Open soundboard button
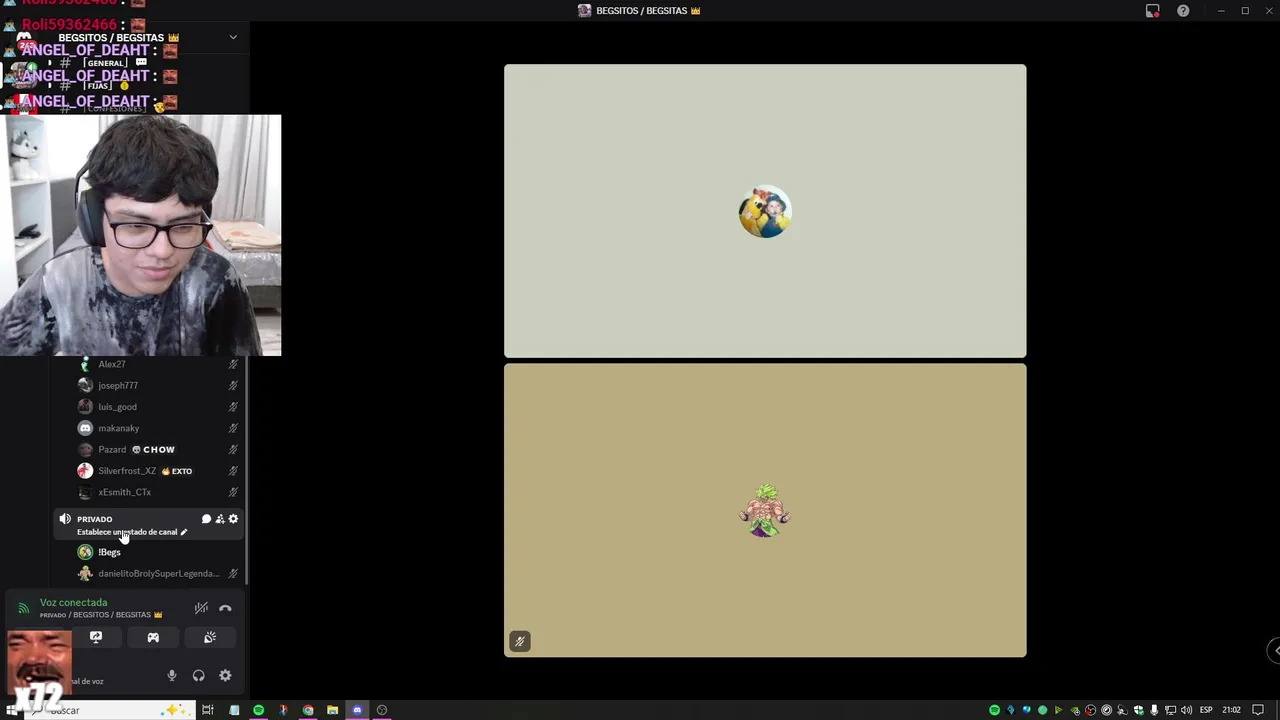1280x720 pixels. pos(210,637)
